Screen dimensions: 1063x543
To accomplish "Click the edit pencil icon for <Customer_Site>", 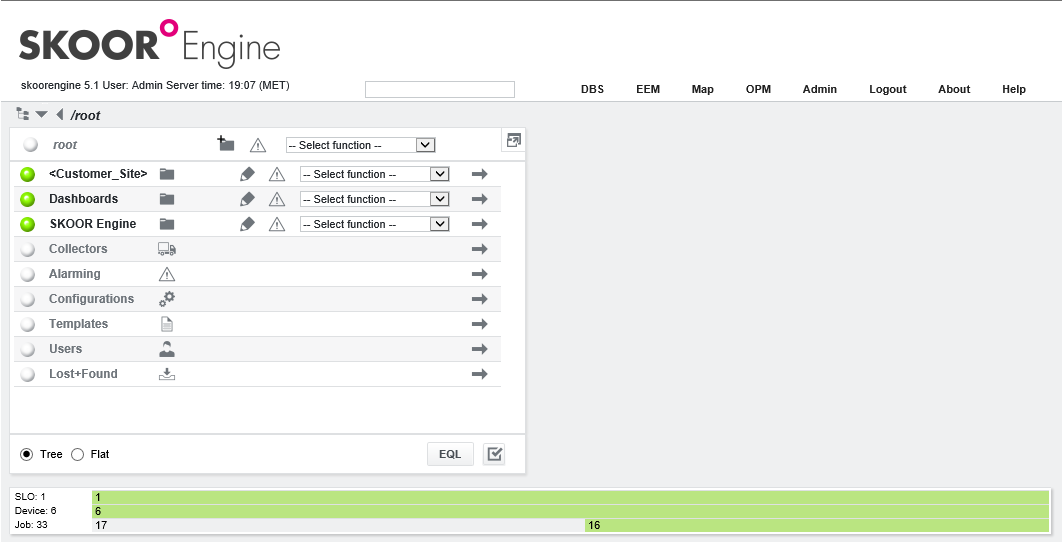I will (248, 174).
